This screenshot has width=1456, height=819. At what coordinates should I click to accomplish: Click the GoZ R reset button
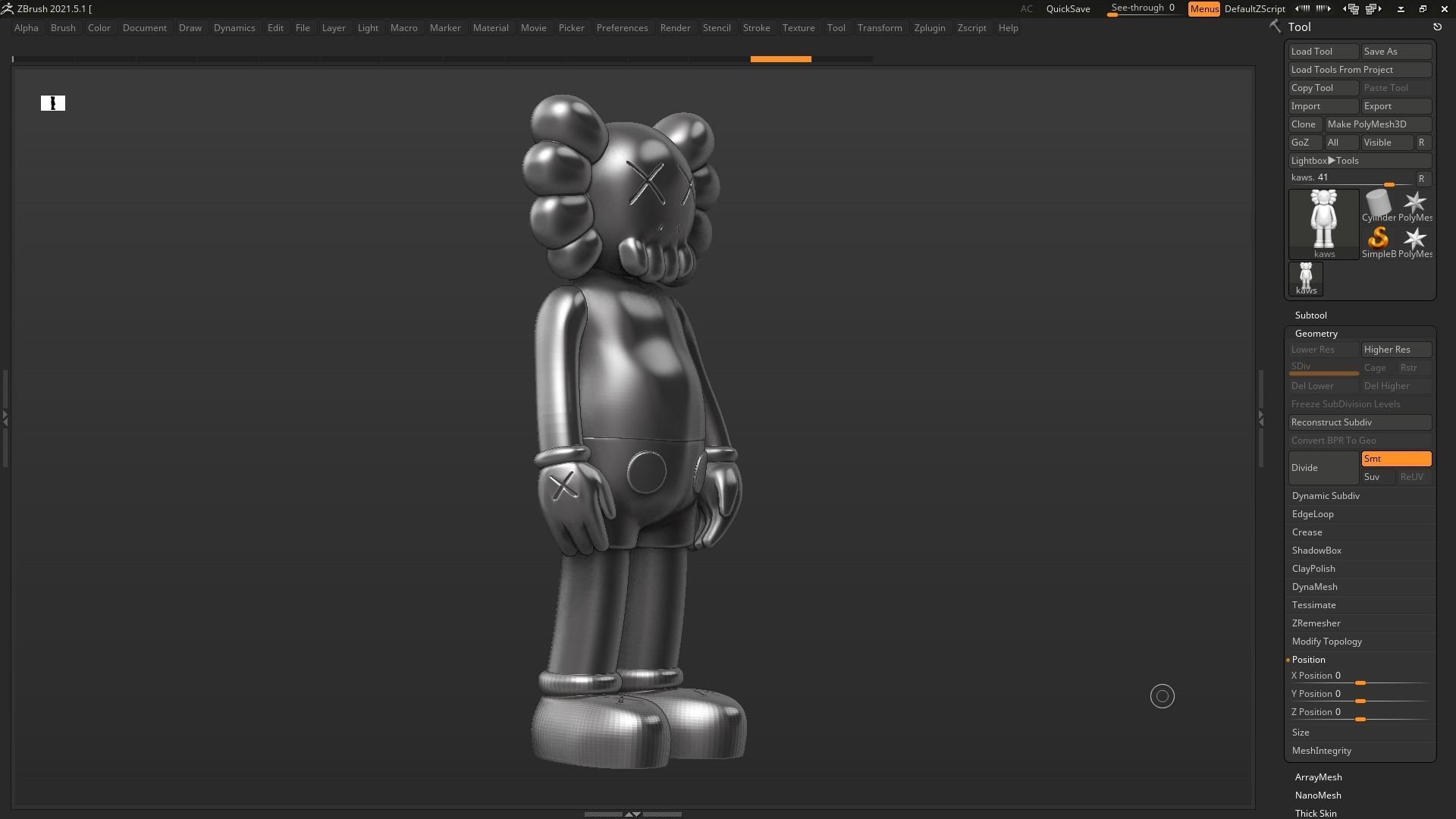coord(1423,143)
